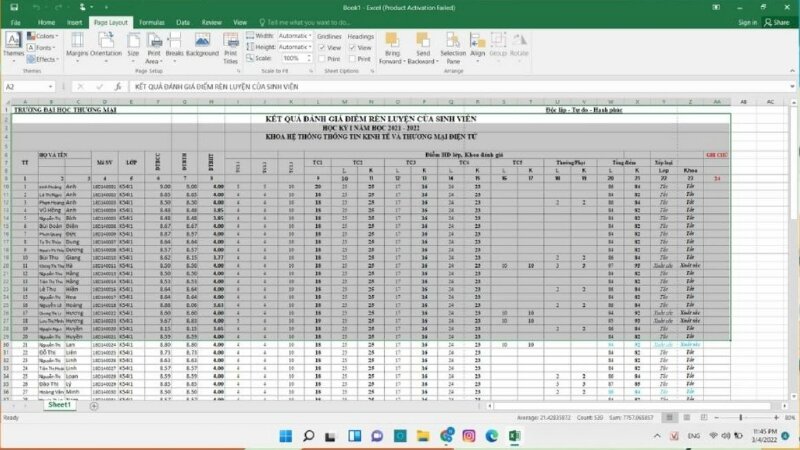Toggle Gridlines Print checkbox
This screenshot has width=800, height=450.
pyautogui.click(x=322, y=59)
